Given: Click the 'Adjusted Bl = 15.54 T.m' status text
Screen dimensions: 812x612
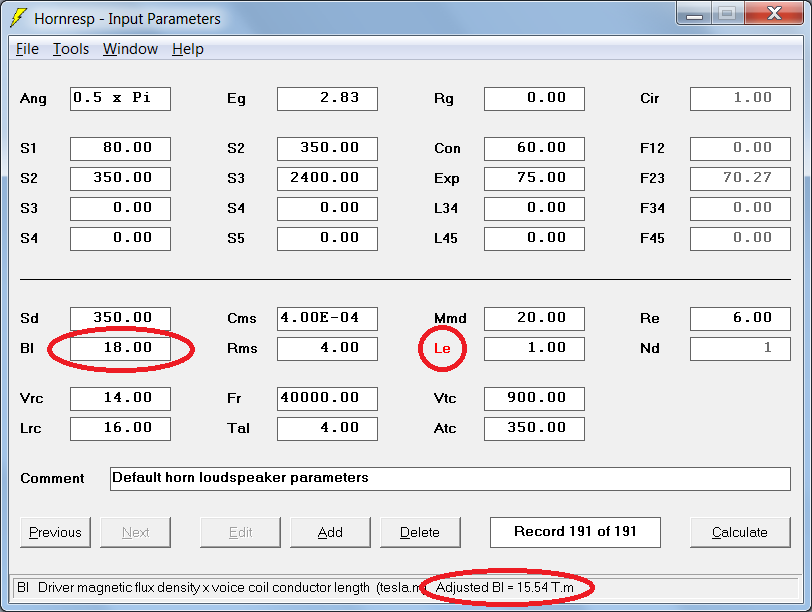Looking at the screenshot, I should [505, 588].
